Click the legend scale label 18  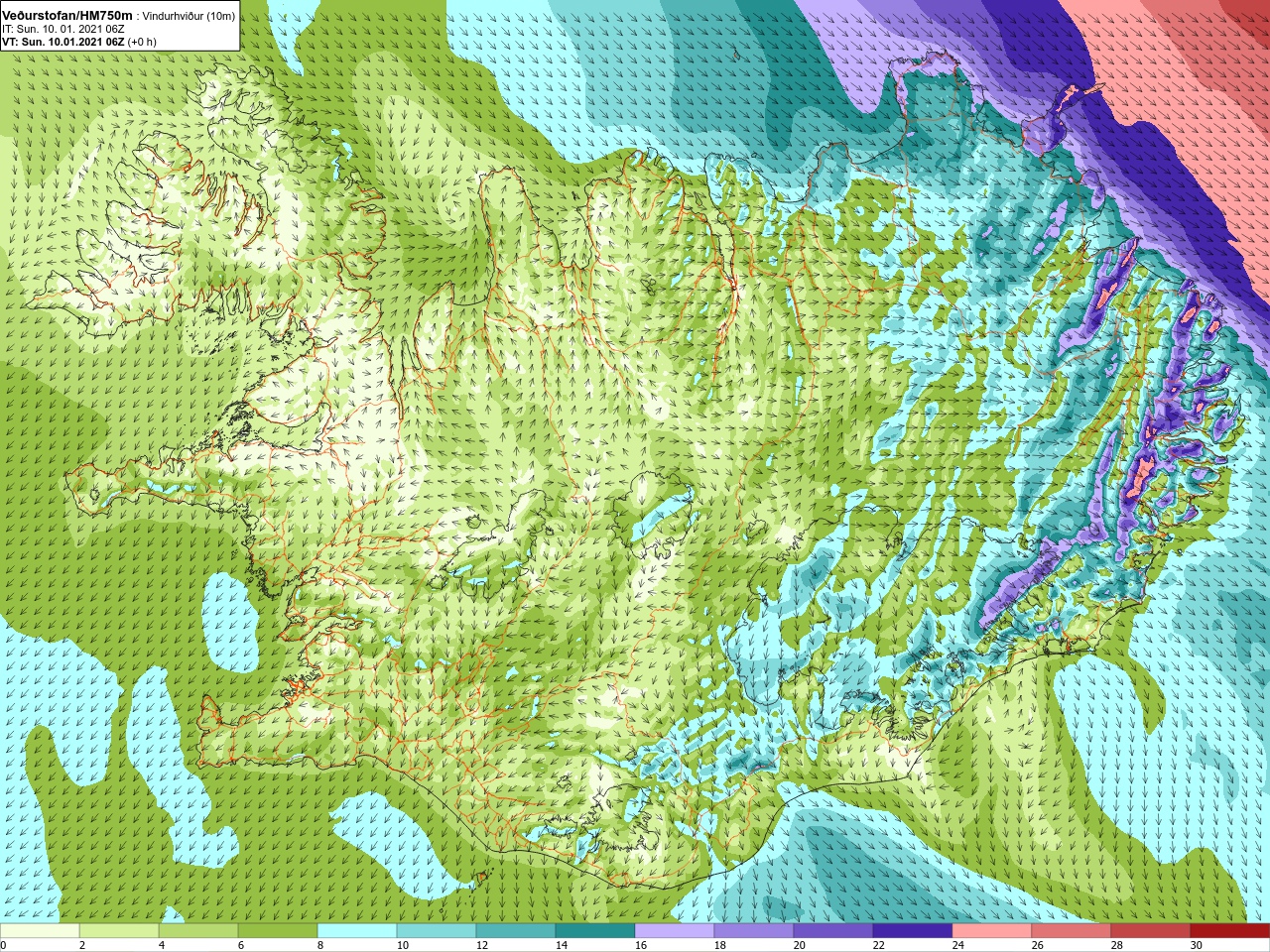(720, 945)
